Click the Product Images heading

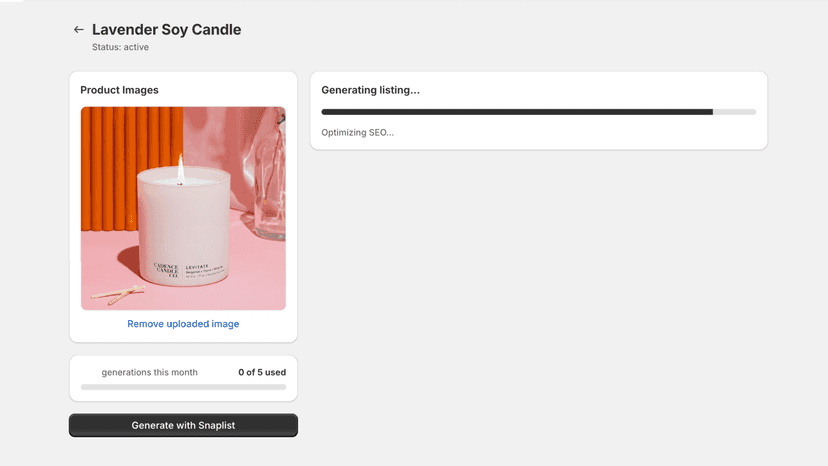(119, 90)
